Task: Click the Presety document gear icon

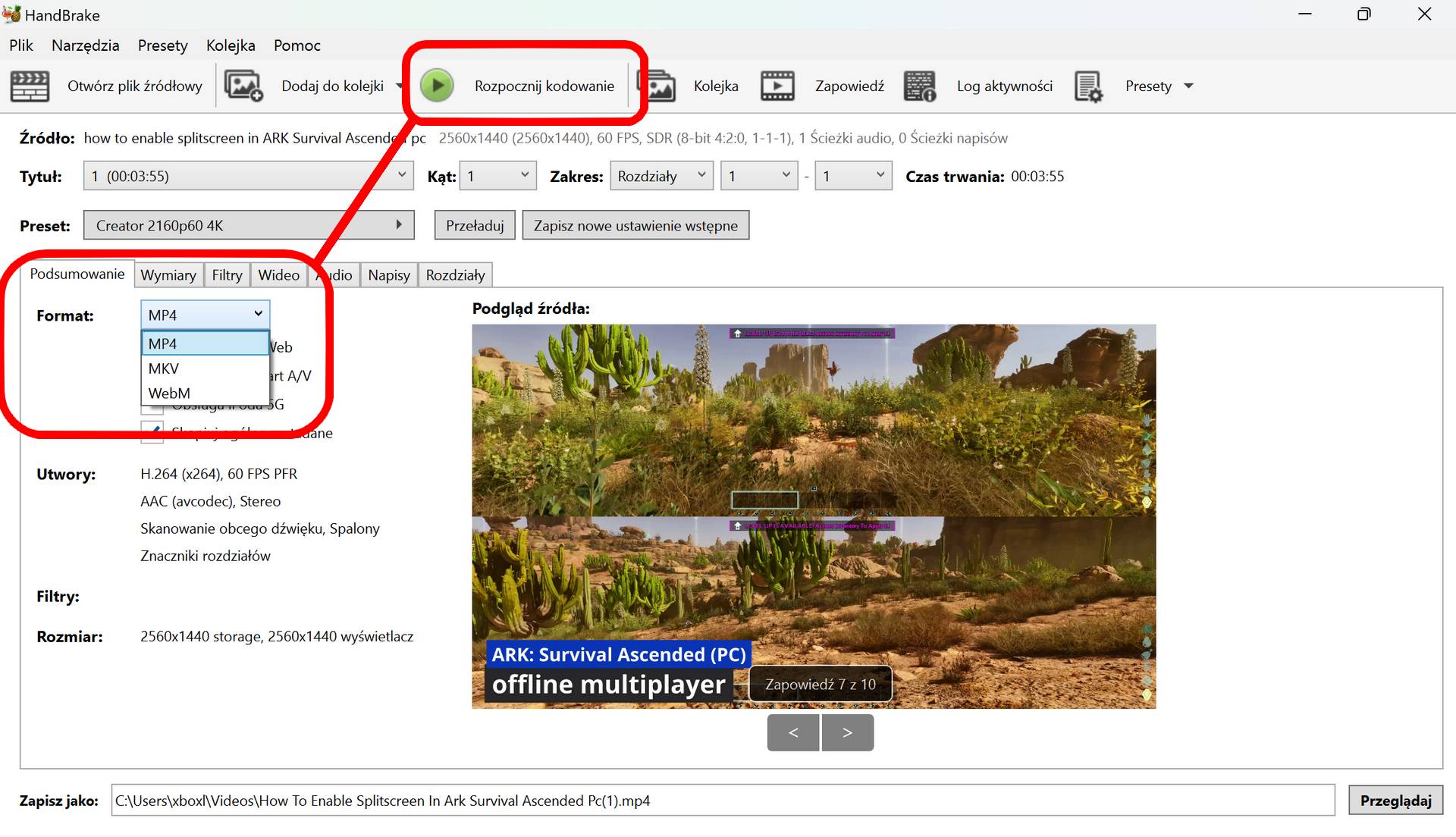Action: (x=1089, y=86)
